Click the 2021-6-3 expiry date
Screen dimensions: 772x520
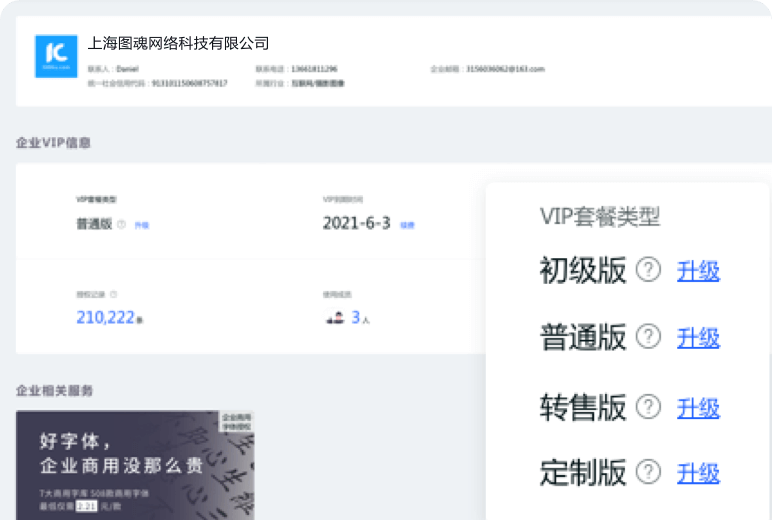(356, 223)
